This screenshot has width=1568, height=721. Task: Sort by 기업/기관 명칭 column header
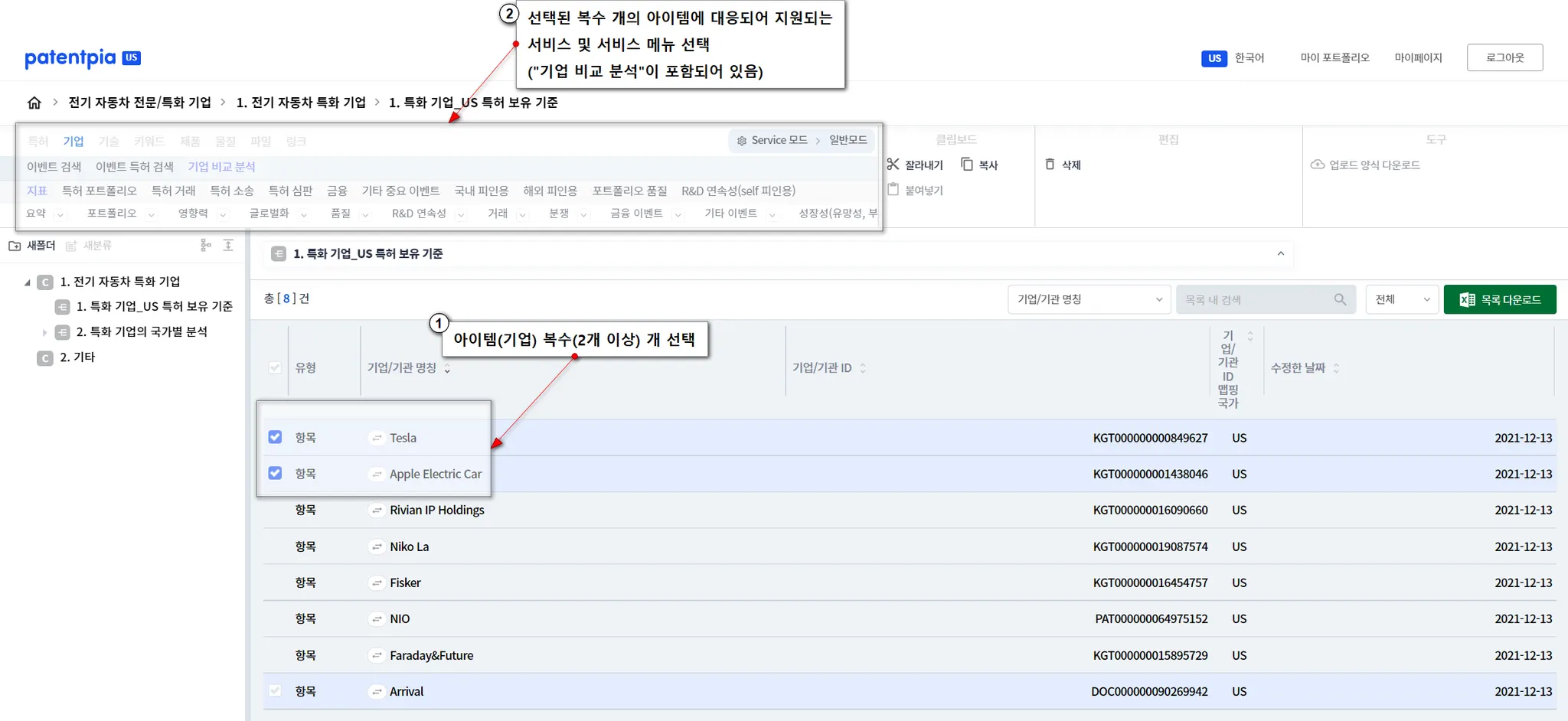click(409, 368)
